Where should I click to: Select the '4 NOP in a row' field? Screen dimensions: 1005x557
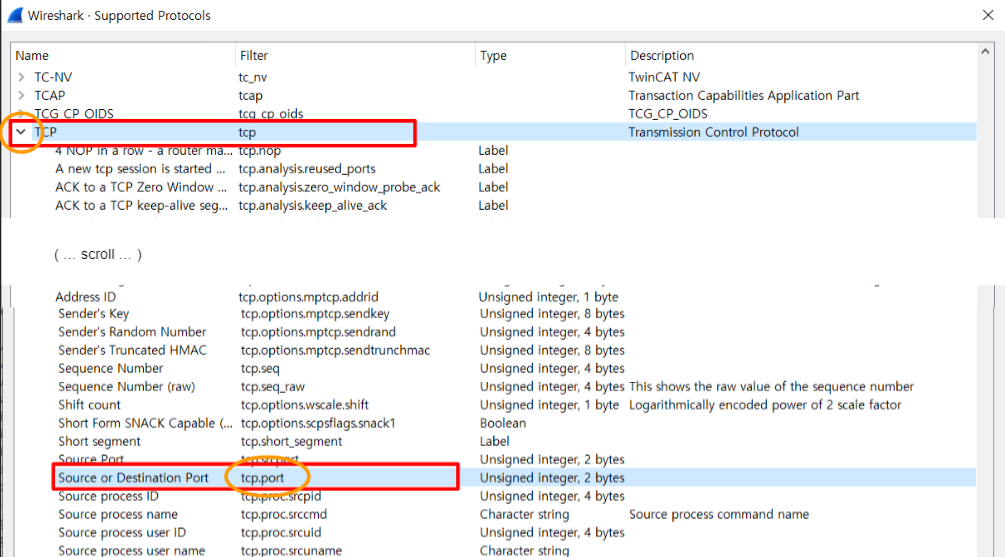[144, 151]
